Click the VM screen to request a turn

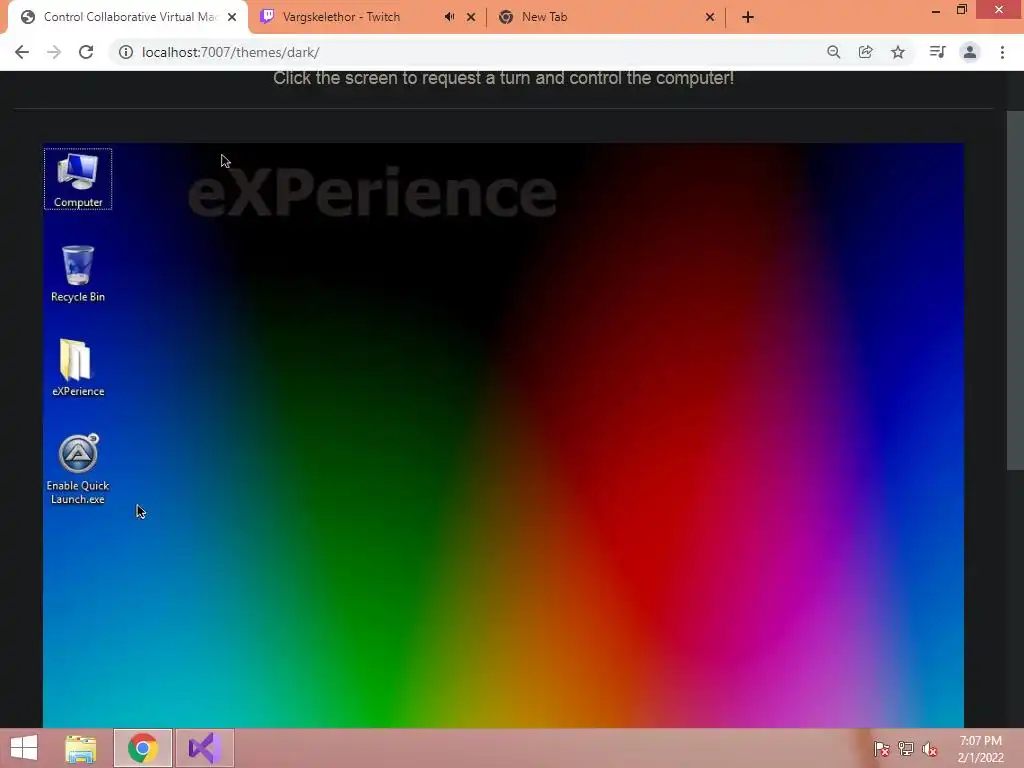coord(503,435)
